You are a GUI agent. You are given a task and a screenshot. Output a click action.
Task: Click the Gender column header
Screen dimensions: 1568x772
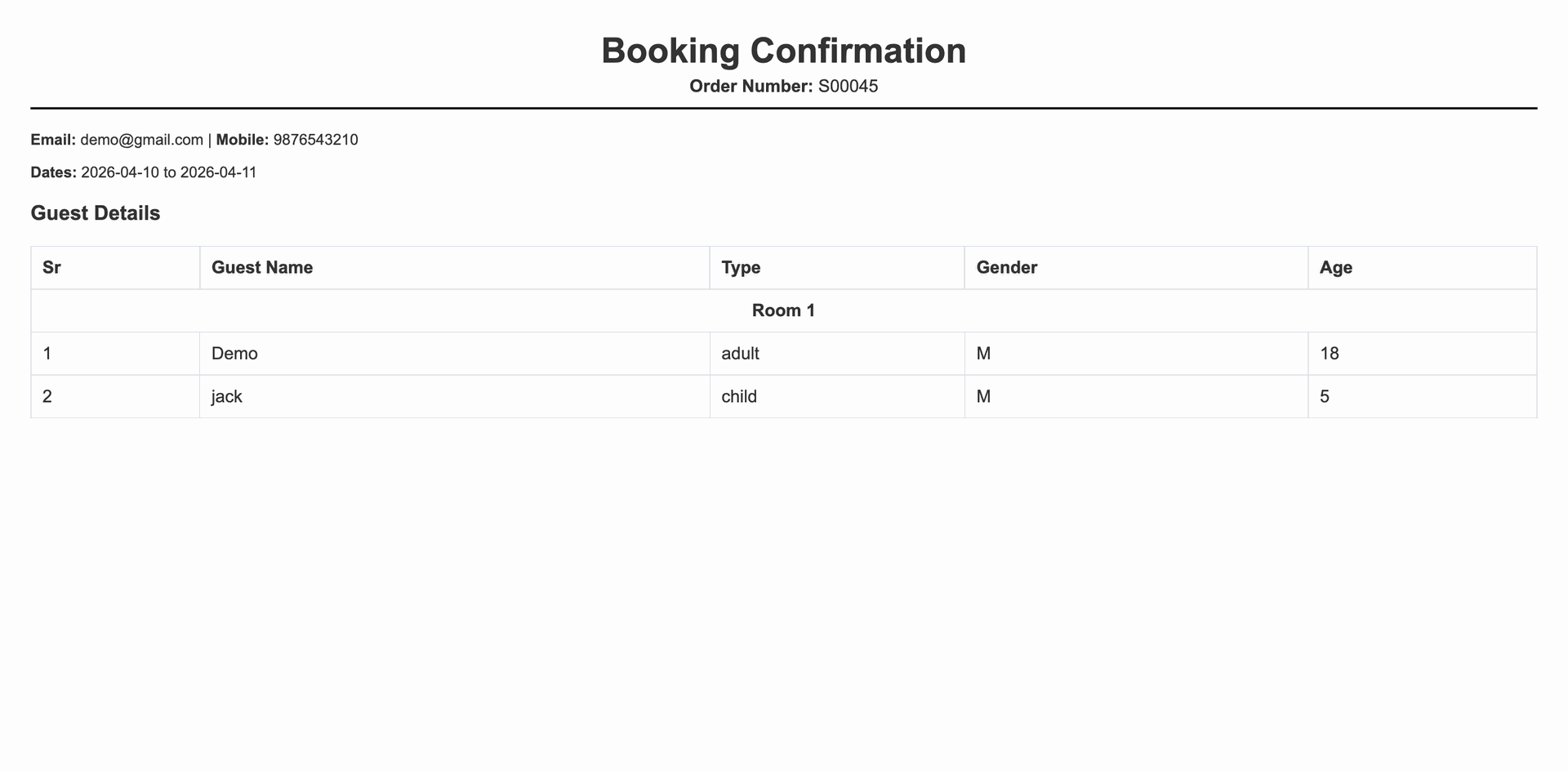[x=1137, y=268]
